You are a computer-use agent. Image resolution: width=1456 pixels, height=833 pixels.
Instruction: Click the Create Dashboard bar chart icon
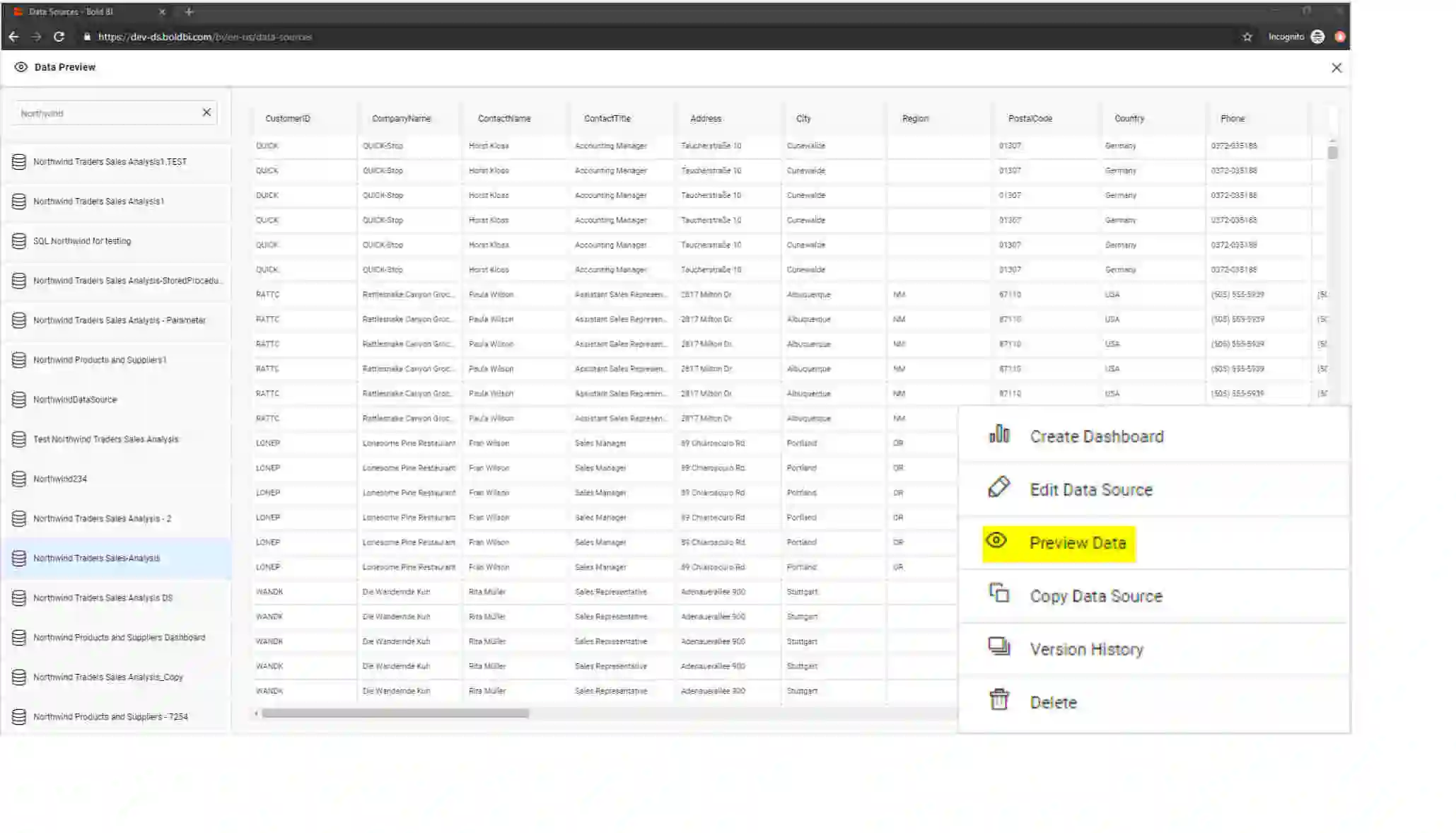click(998, 434)
